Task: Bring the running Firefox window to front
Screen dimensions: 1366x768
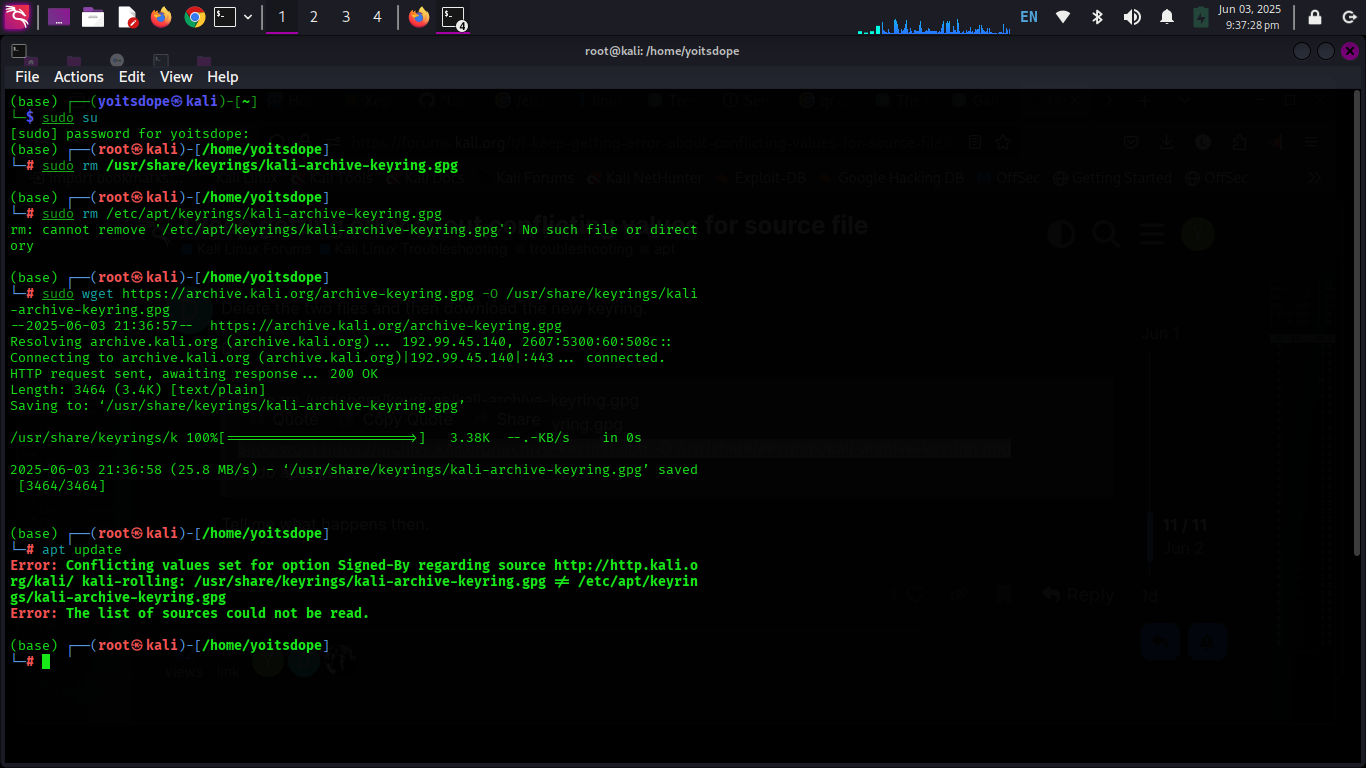Action: click(x=419, y=17)
